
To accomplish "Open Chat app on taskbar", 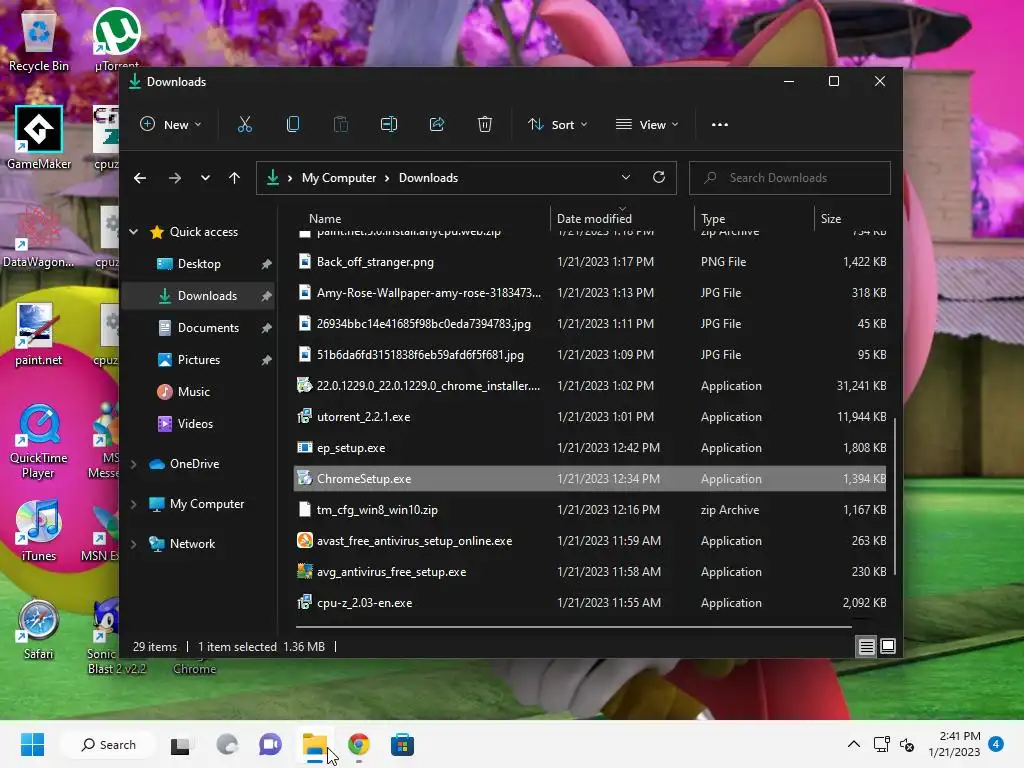I will click(270, 744).
